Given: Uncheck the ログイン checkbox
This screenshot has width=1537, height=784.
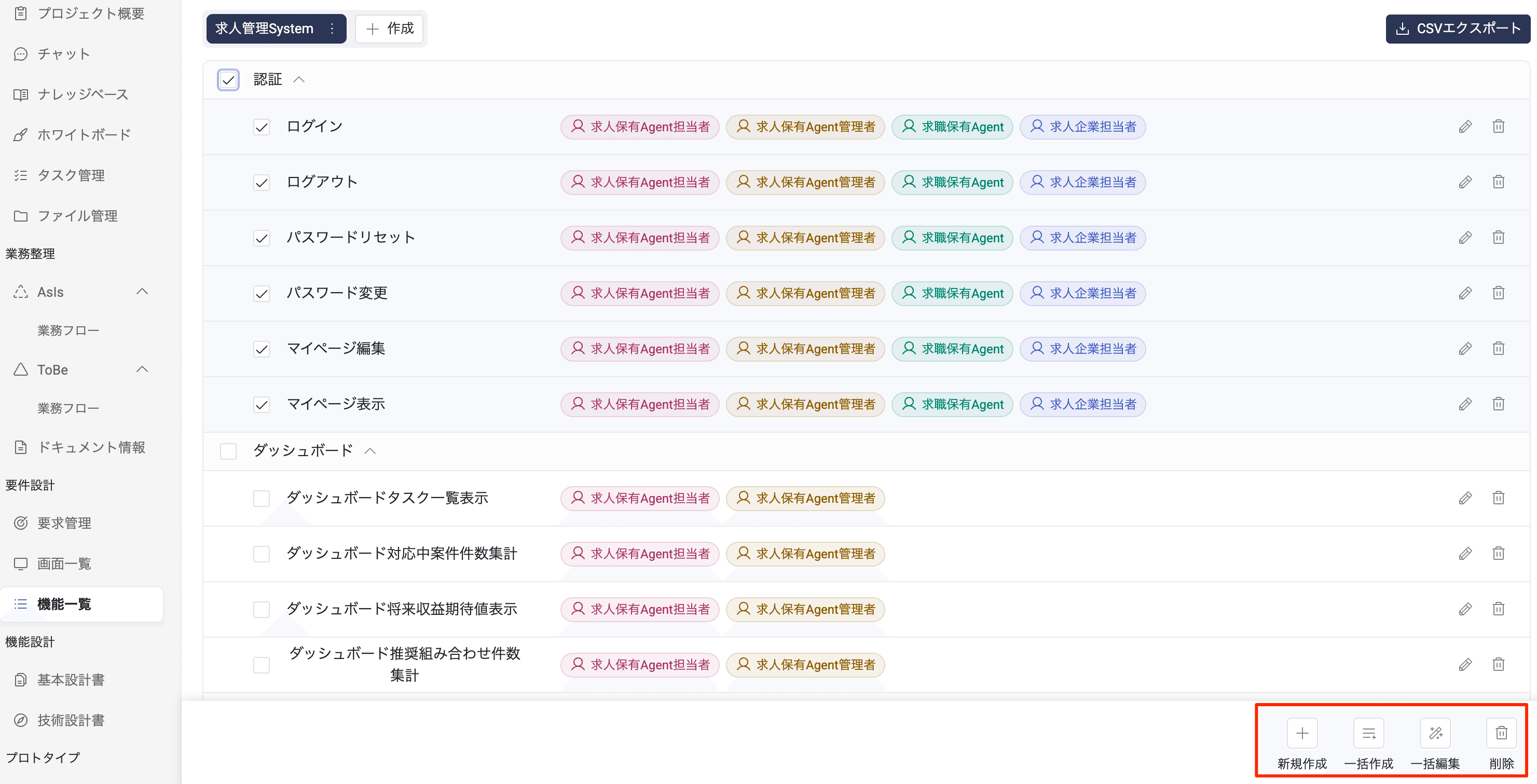Looking at the screenshot, I should coord(262,127).
